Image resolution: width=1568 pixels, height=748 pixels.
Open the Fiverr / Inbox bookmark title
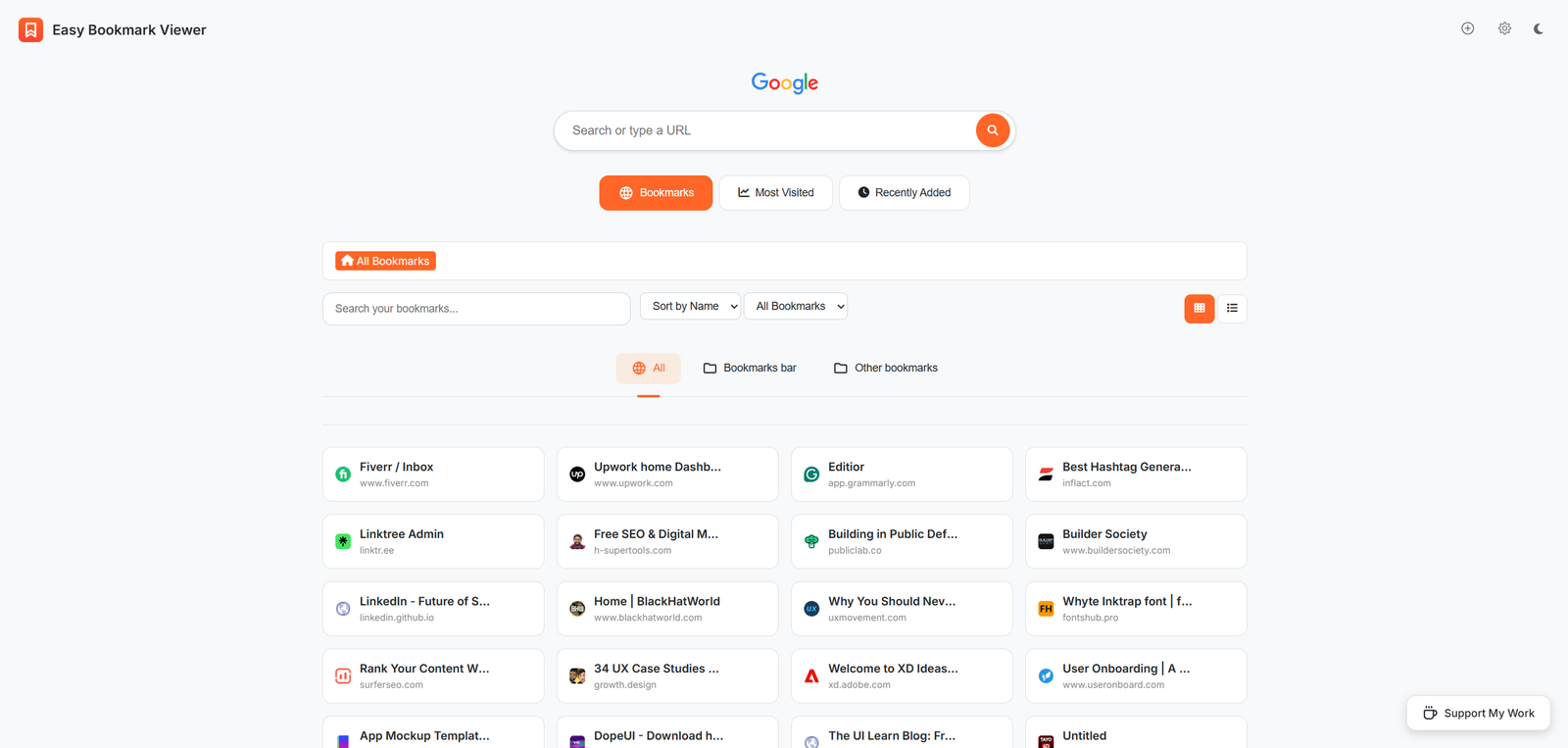click(396, 467)
